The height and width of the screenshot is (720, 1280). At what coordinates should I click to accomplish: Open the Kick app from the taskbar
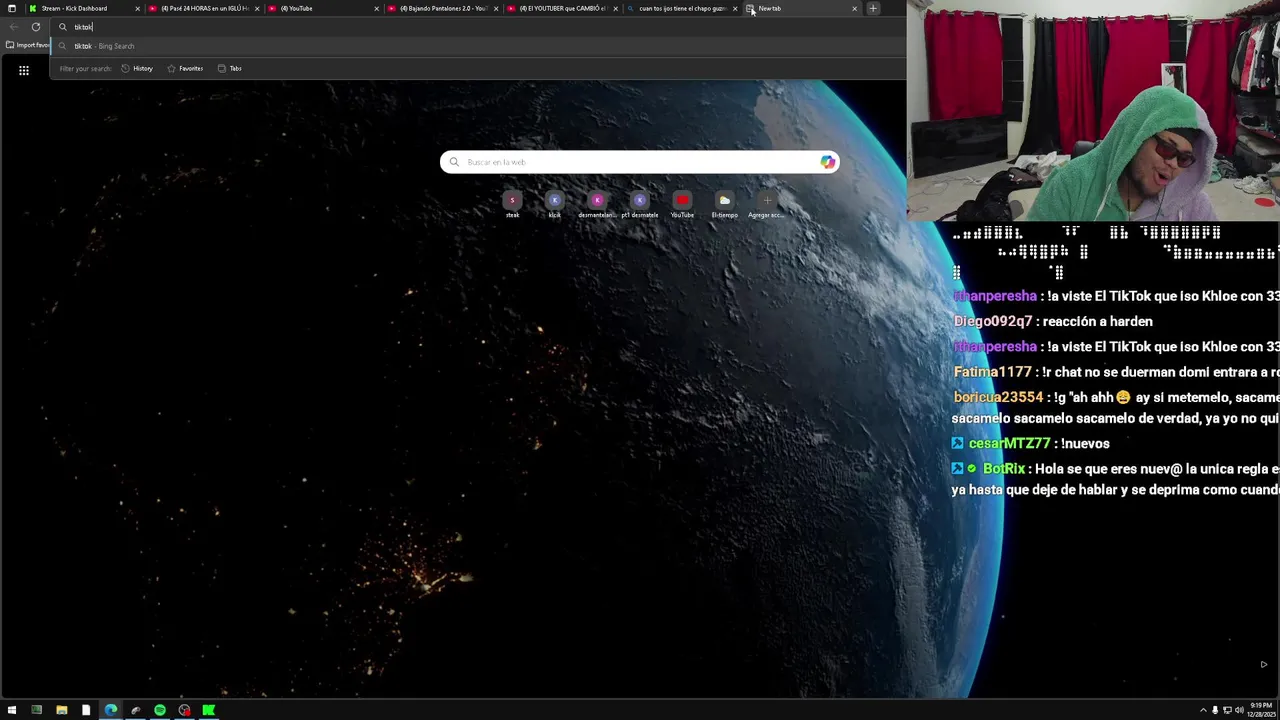pyautogui.click(x=209, y=710)
